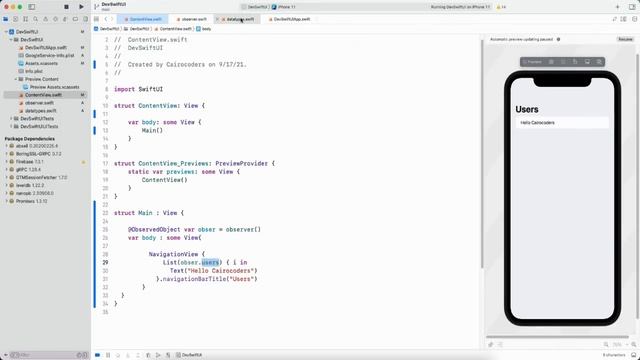Toggle breakpoints in the debug bar
This screenshot has height=360, width=640.
point(98,355)
